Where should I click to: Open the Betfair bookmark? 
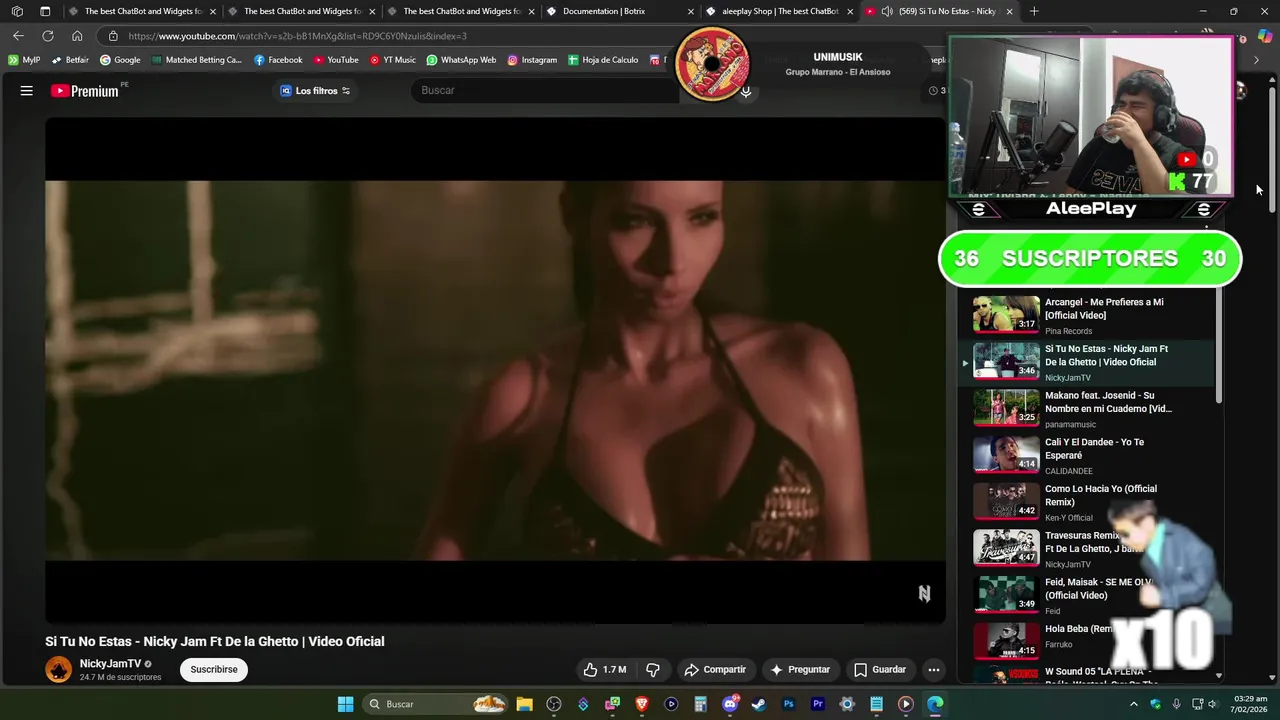(70, 60)
